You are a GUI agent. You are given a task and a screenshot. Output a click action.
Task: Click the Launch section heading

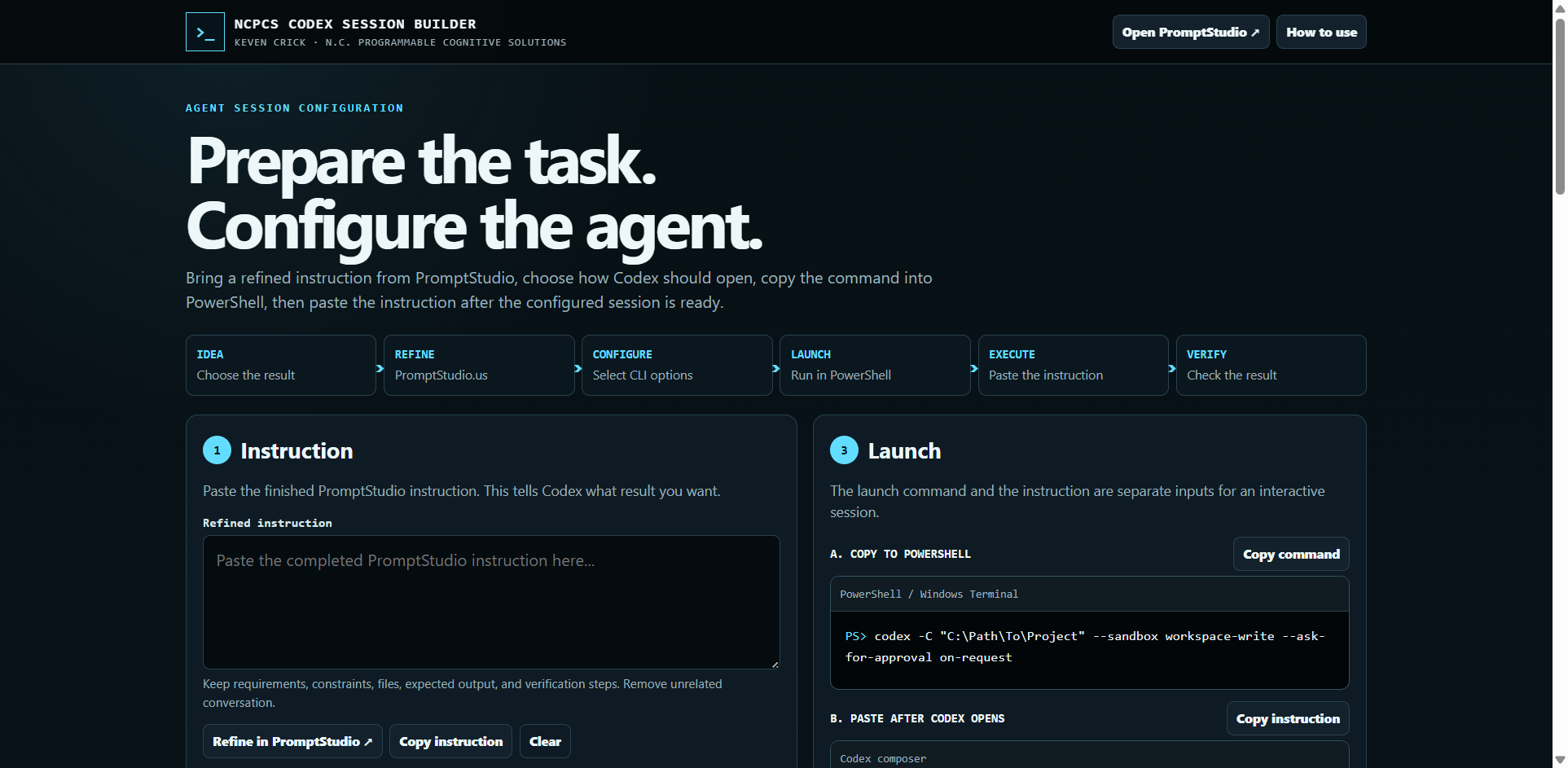click(x=904, y=451)
